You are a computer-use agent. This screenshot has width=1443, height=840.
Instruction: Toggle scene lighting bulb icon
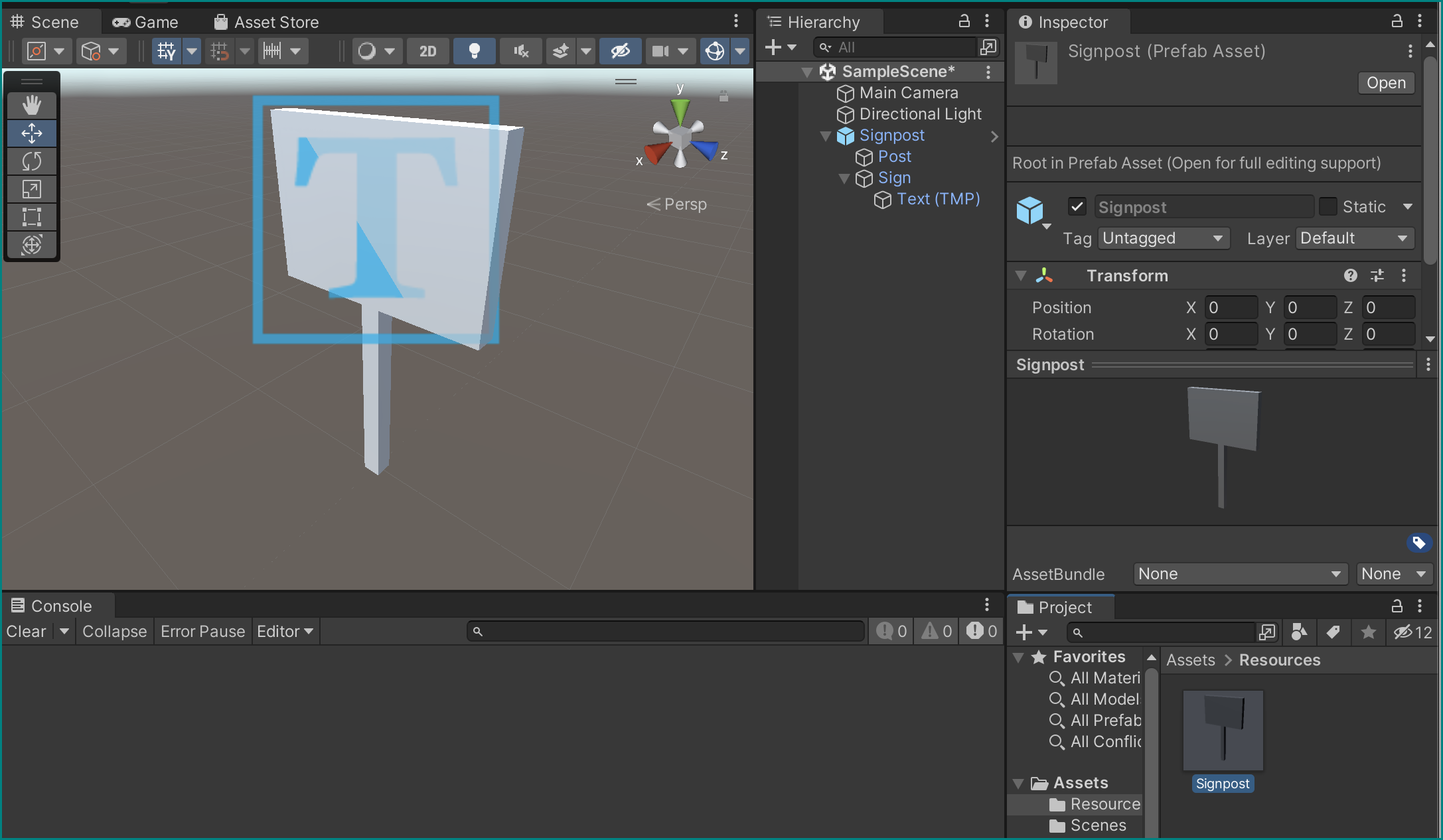(x=474, y=51)
